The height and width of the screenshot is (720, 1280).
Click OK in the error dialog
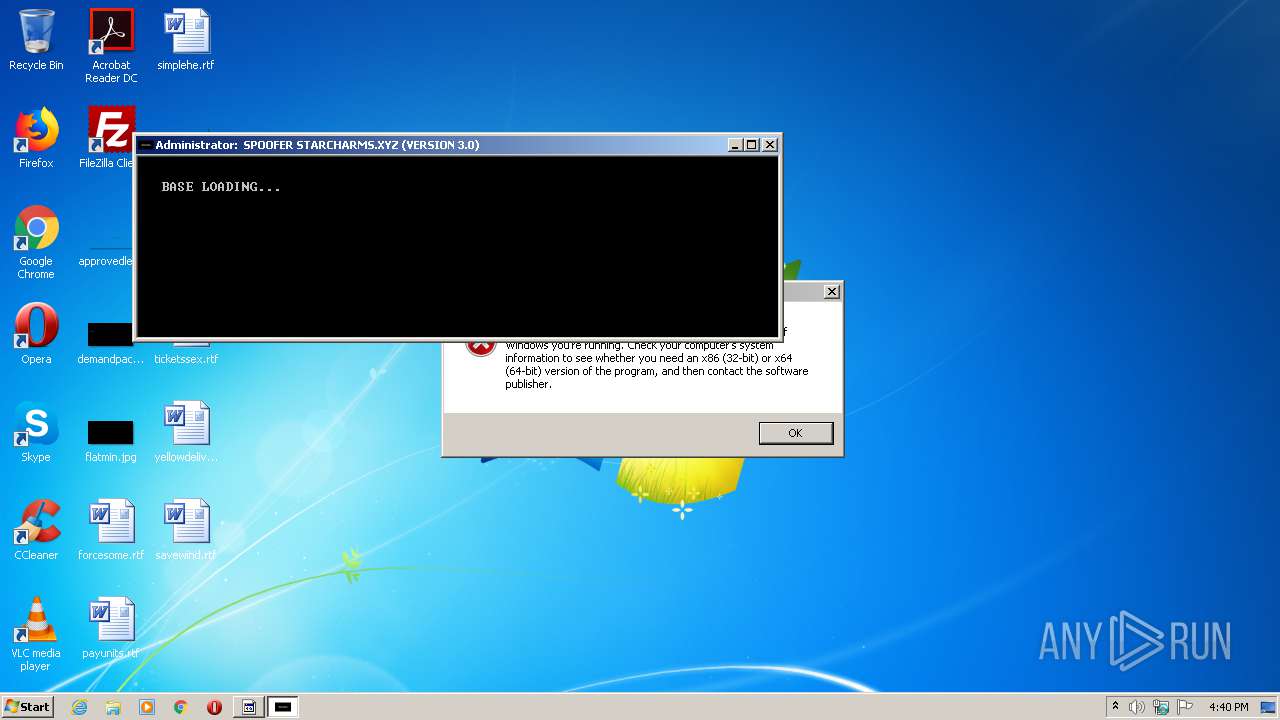coord(795,433)
